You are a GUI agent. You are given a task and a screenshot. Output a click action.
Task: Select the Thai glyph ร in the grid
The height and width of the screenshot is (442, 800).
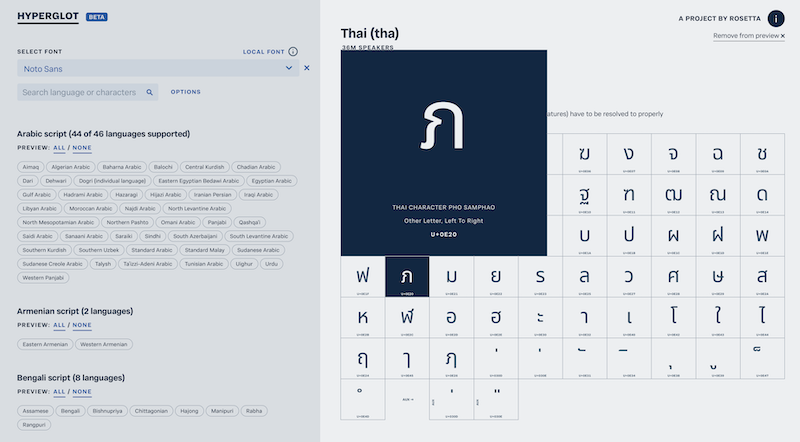pos(540,277)
